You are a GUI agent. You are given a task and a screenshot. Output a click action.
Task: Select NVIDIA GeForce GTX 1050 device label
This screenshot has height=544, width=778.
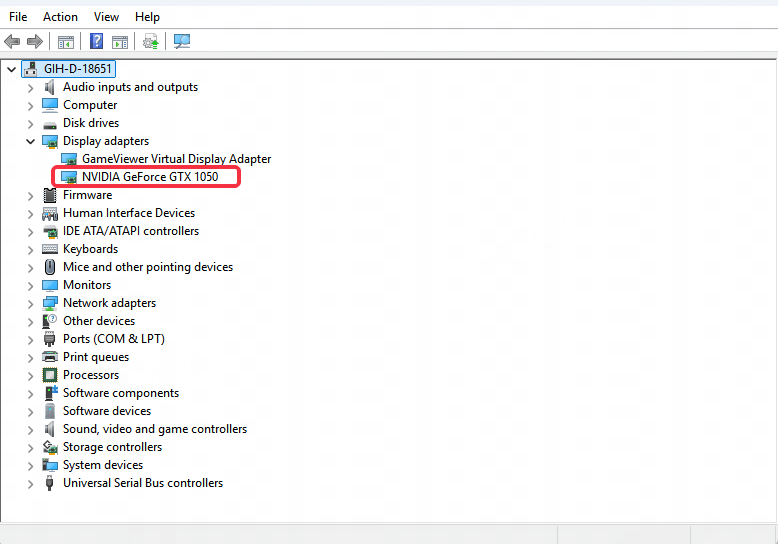150,177
